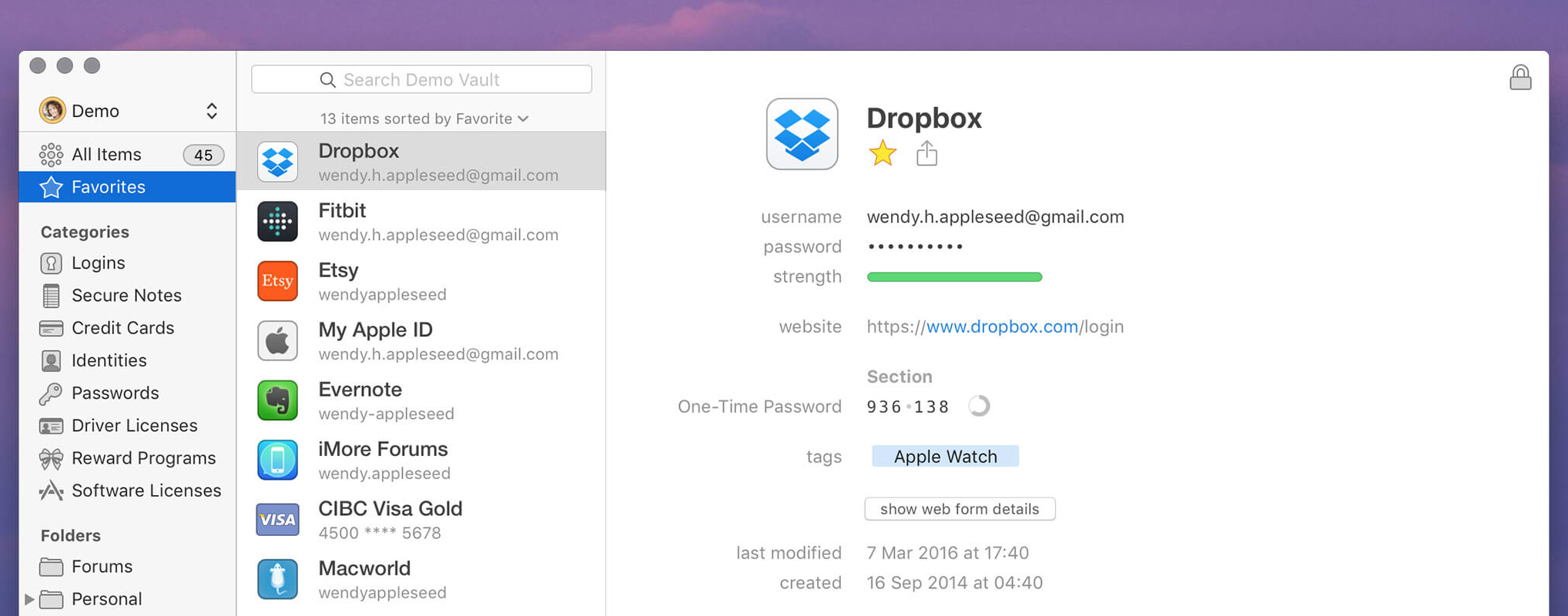Select the Evernote elephant icon
Image resolution: width=1568 pixels, height=616 pixels.
(277, 400)
